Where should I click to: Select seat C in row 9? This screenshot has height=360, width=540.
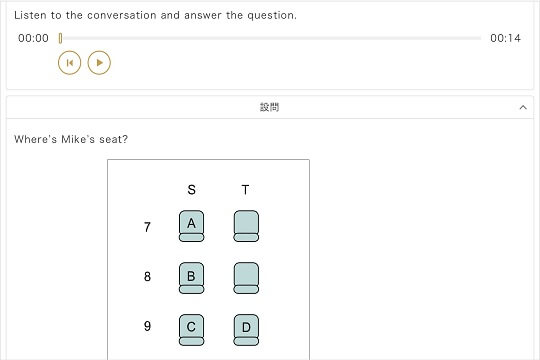pyautogui.click(x=191, y=330)
